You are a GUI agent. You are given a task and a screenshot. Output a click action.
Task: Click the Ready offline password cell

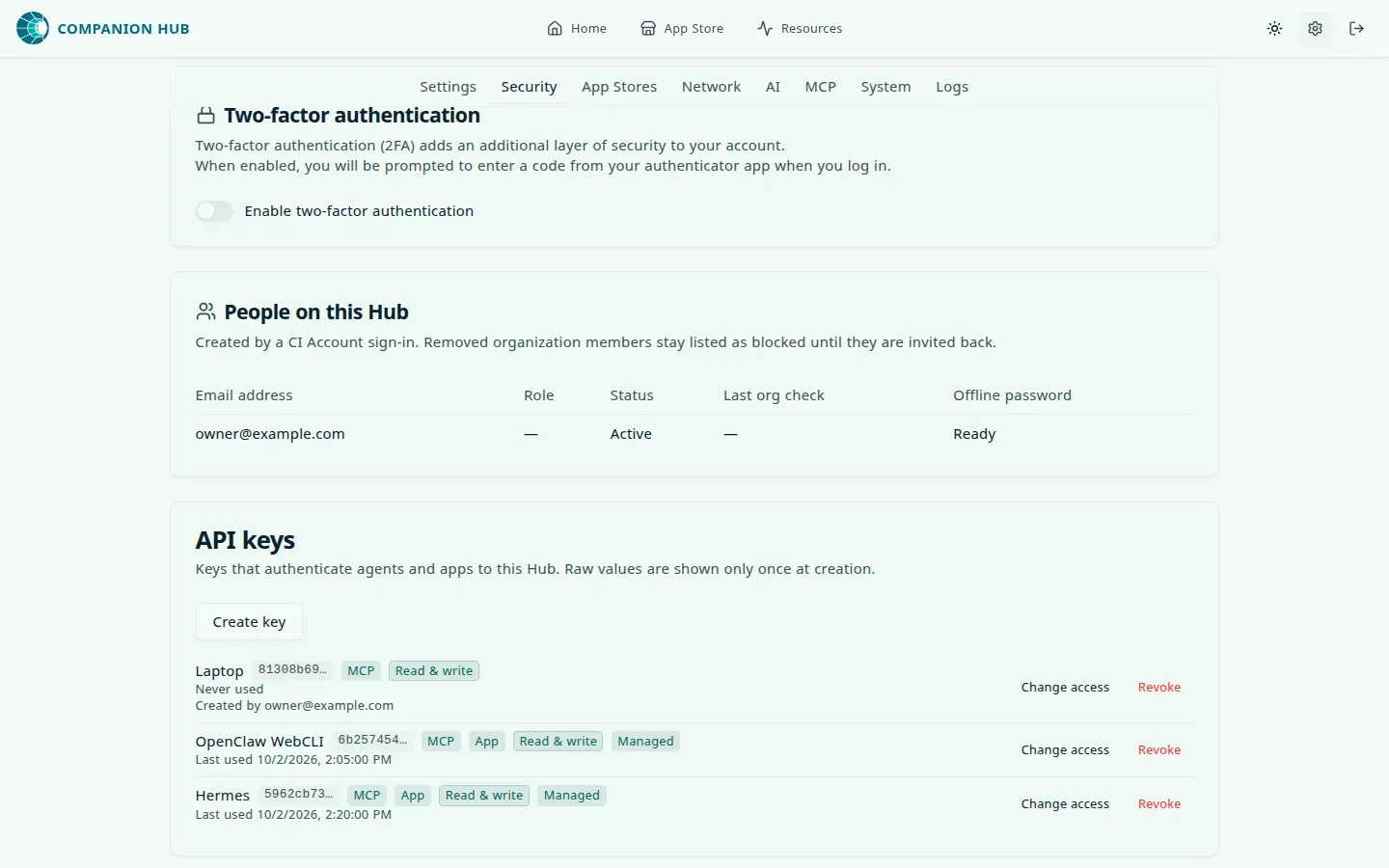point(974,434)
